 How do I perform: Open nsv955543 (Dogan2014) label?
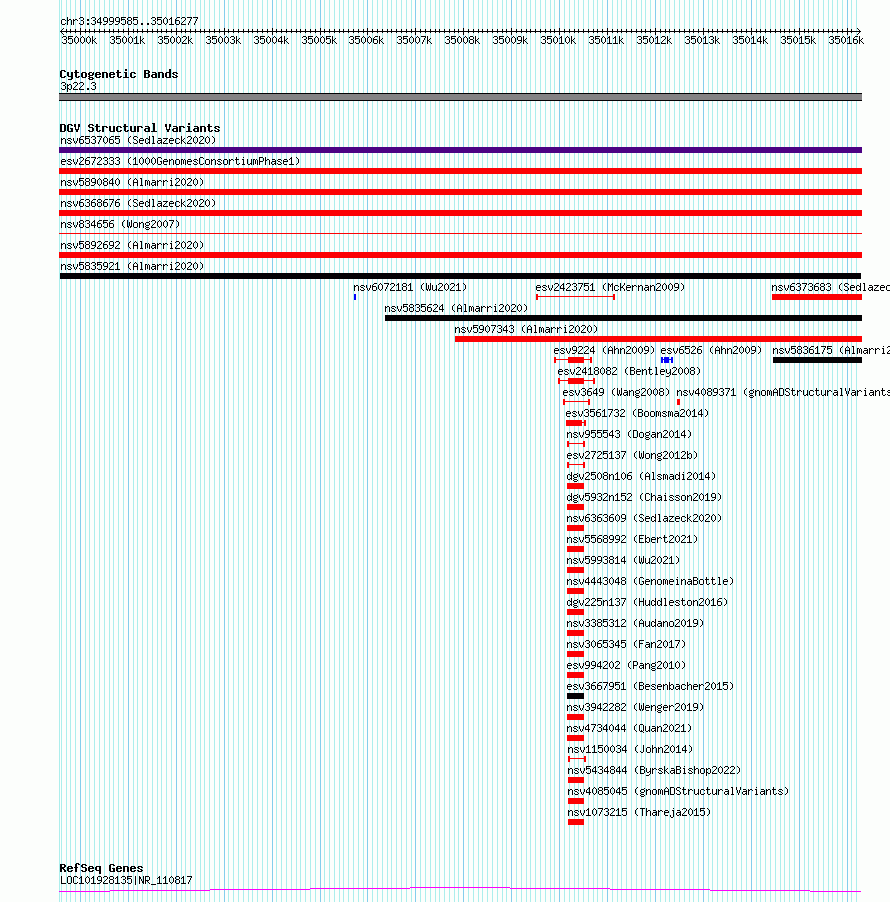(629, 434)
